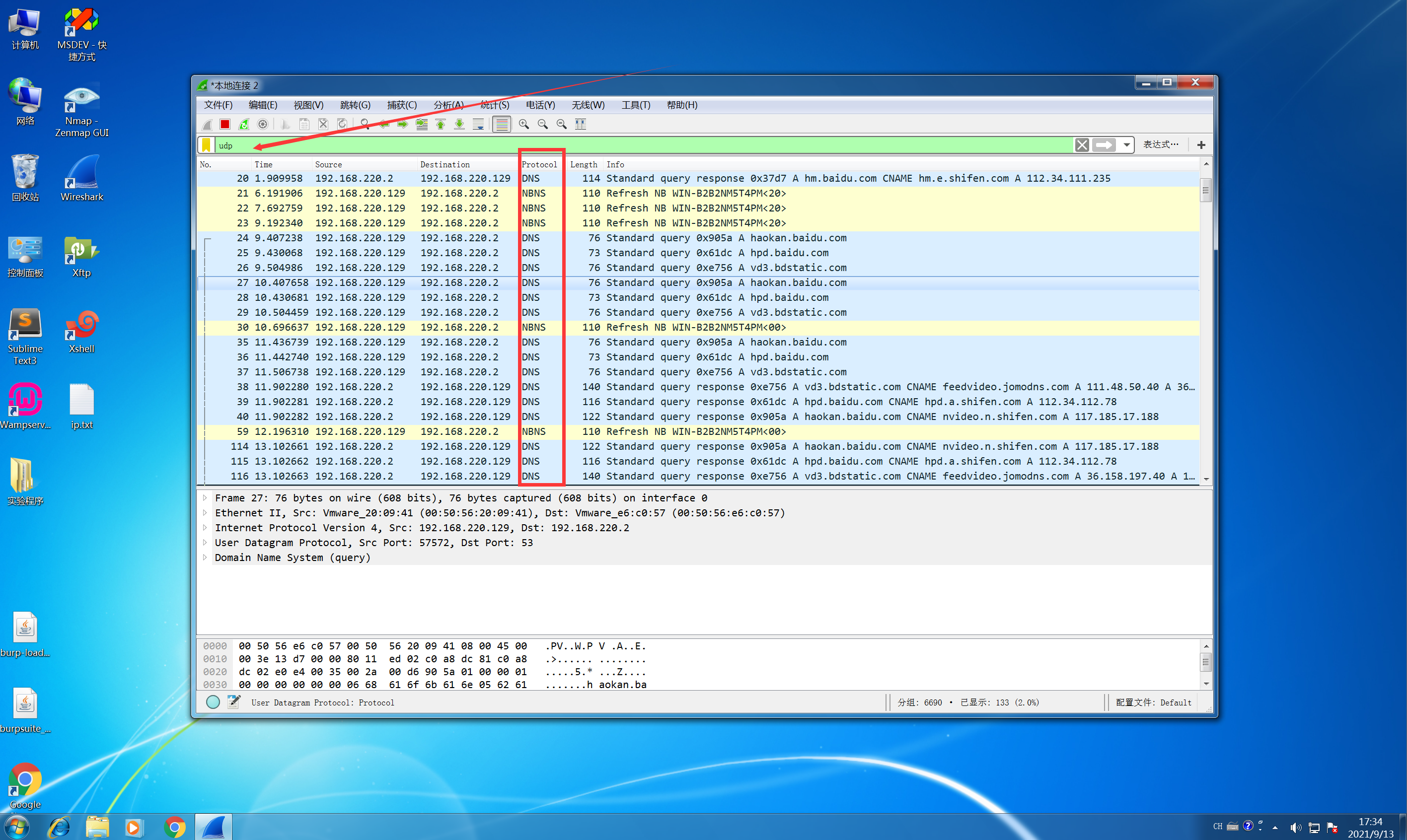Clear the display filter with X
The image size is (1407, 840).
1082,145
